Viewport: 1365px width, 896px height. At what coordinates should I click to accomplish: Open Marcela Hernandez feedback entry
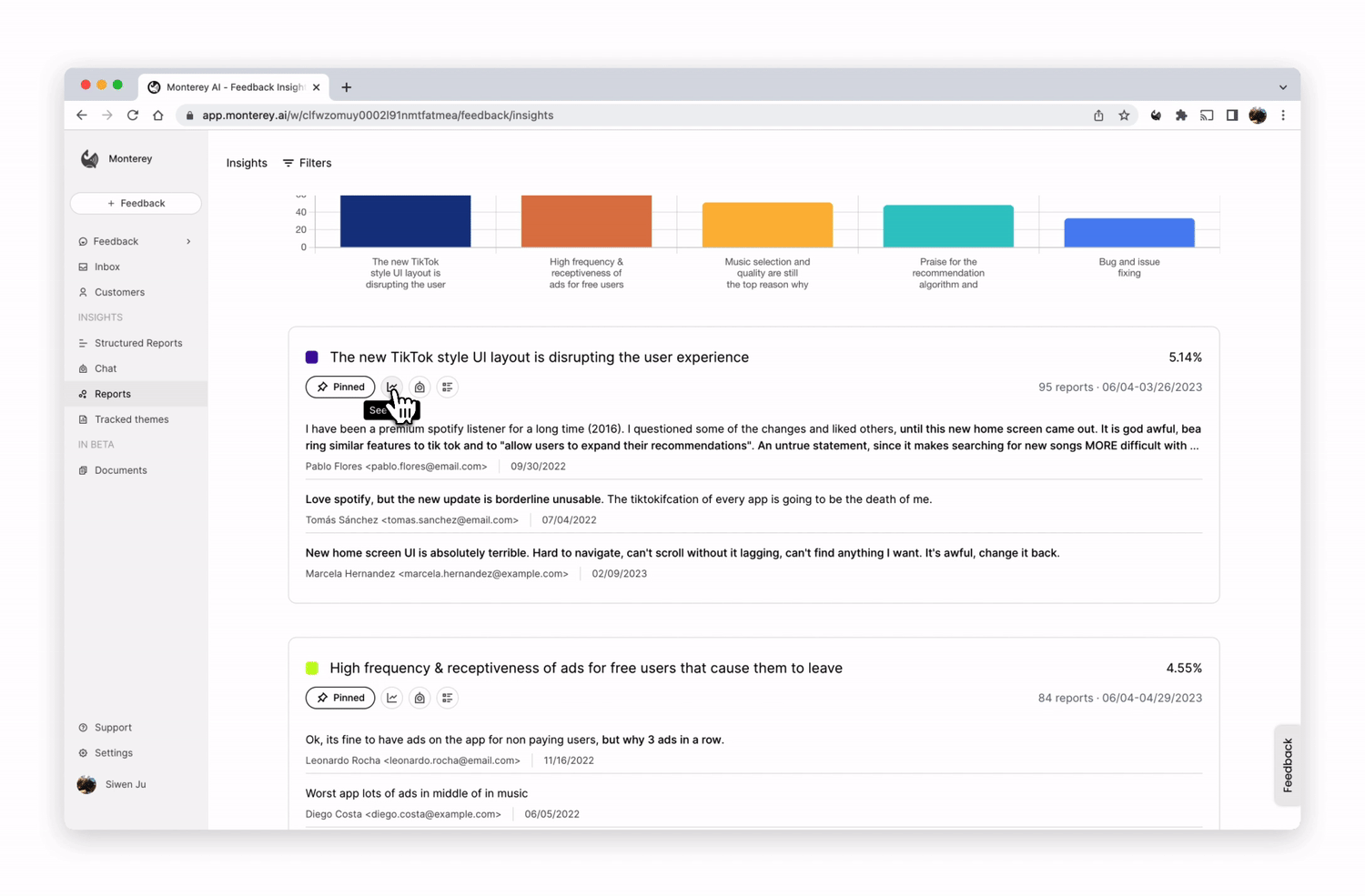[x=753, y=563]
